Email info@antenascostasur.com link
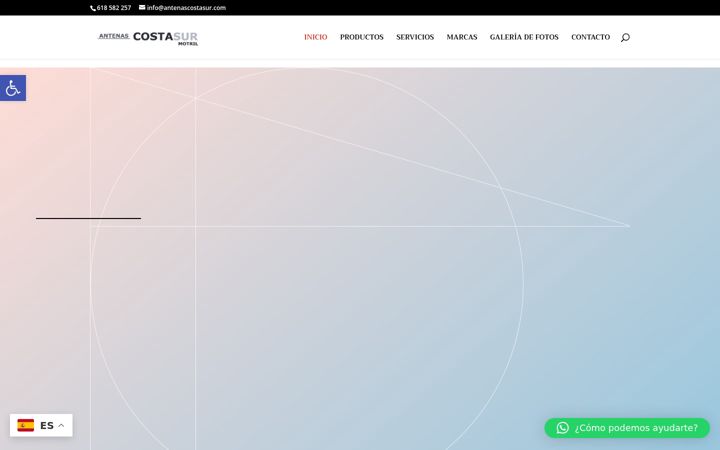 (x=186, y=8)
